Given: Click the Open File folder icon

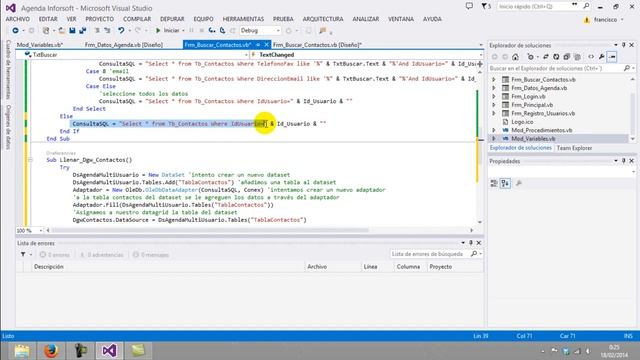Looking at the screenshot, I should (62, 31).
